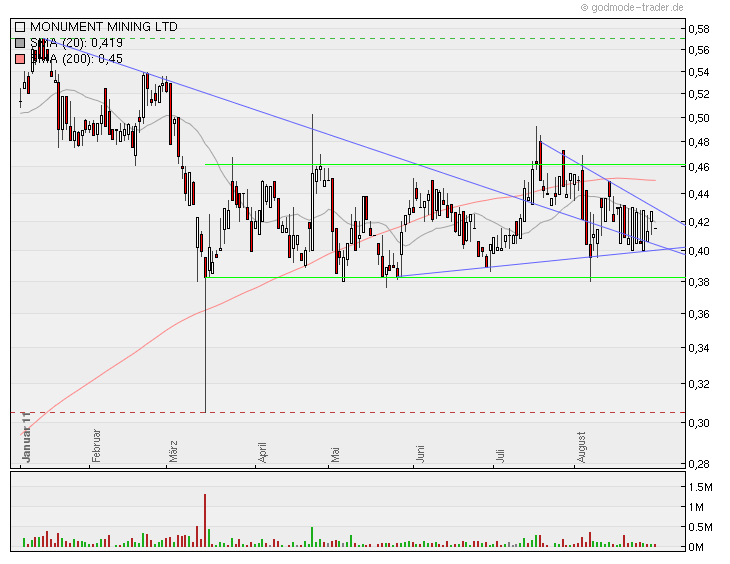Click the SMA (200): 0,45 legend label
The width and height of the screenshot is (730, 564).
point(76,59)
